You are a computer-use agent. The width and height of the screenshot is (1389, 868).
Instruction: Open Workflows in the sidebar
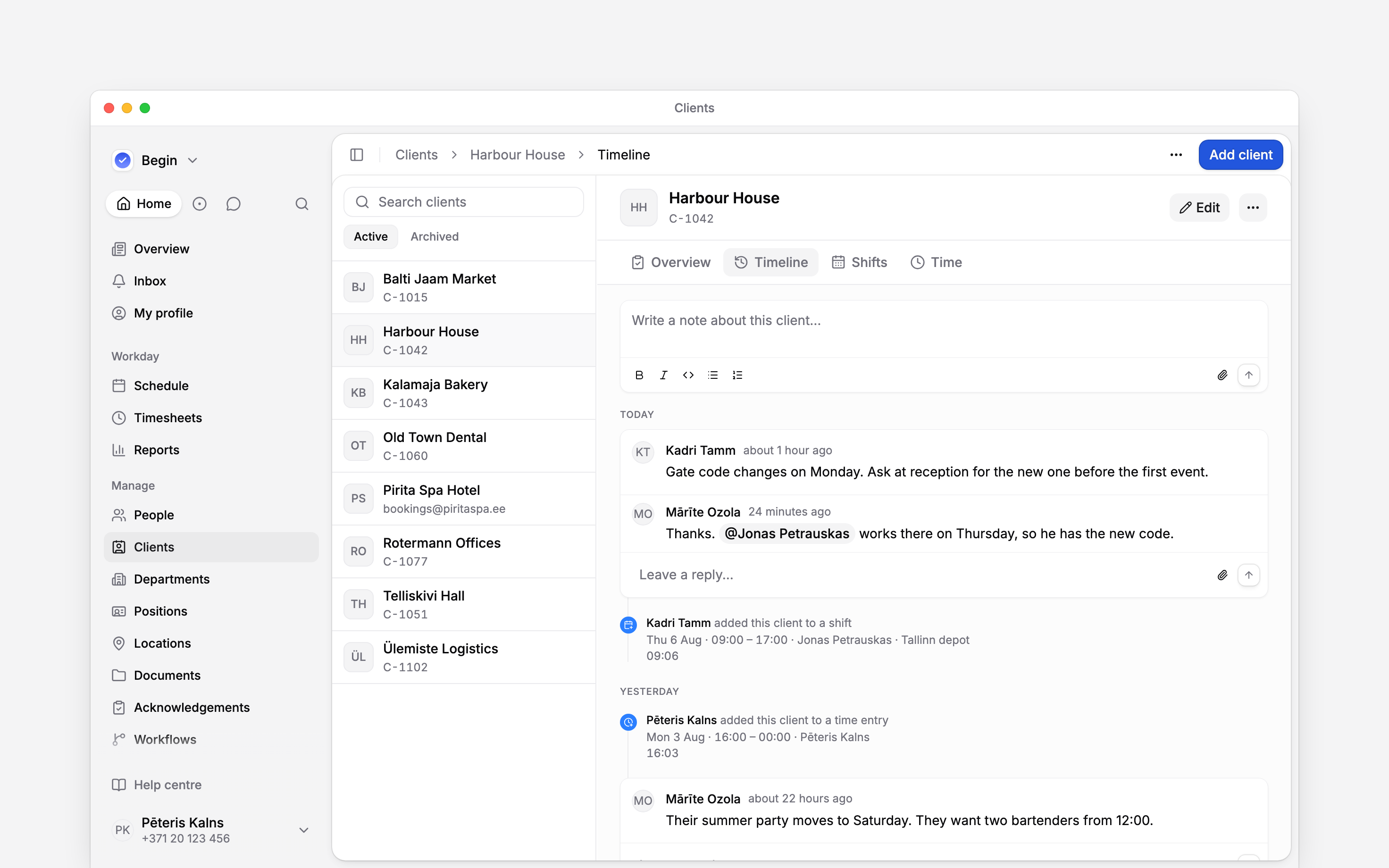point(211,739)
